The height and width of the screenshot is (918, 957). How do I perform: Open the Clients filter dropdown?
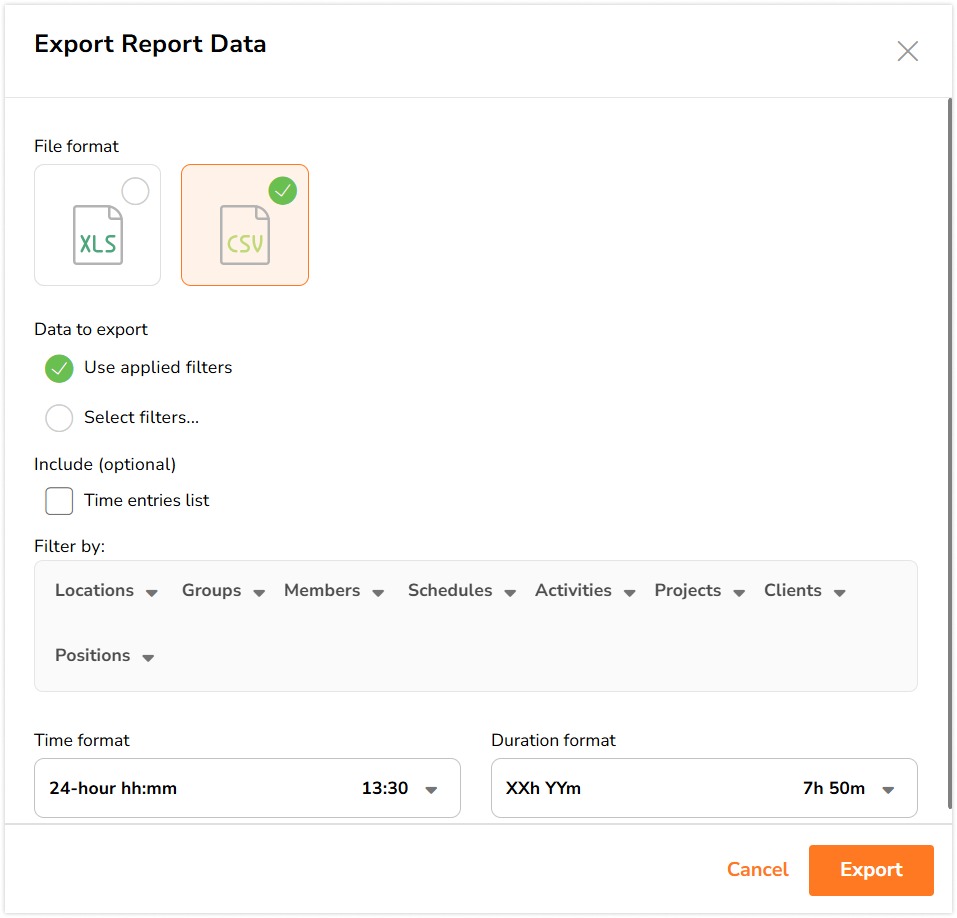[804, 591]
